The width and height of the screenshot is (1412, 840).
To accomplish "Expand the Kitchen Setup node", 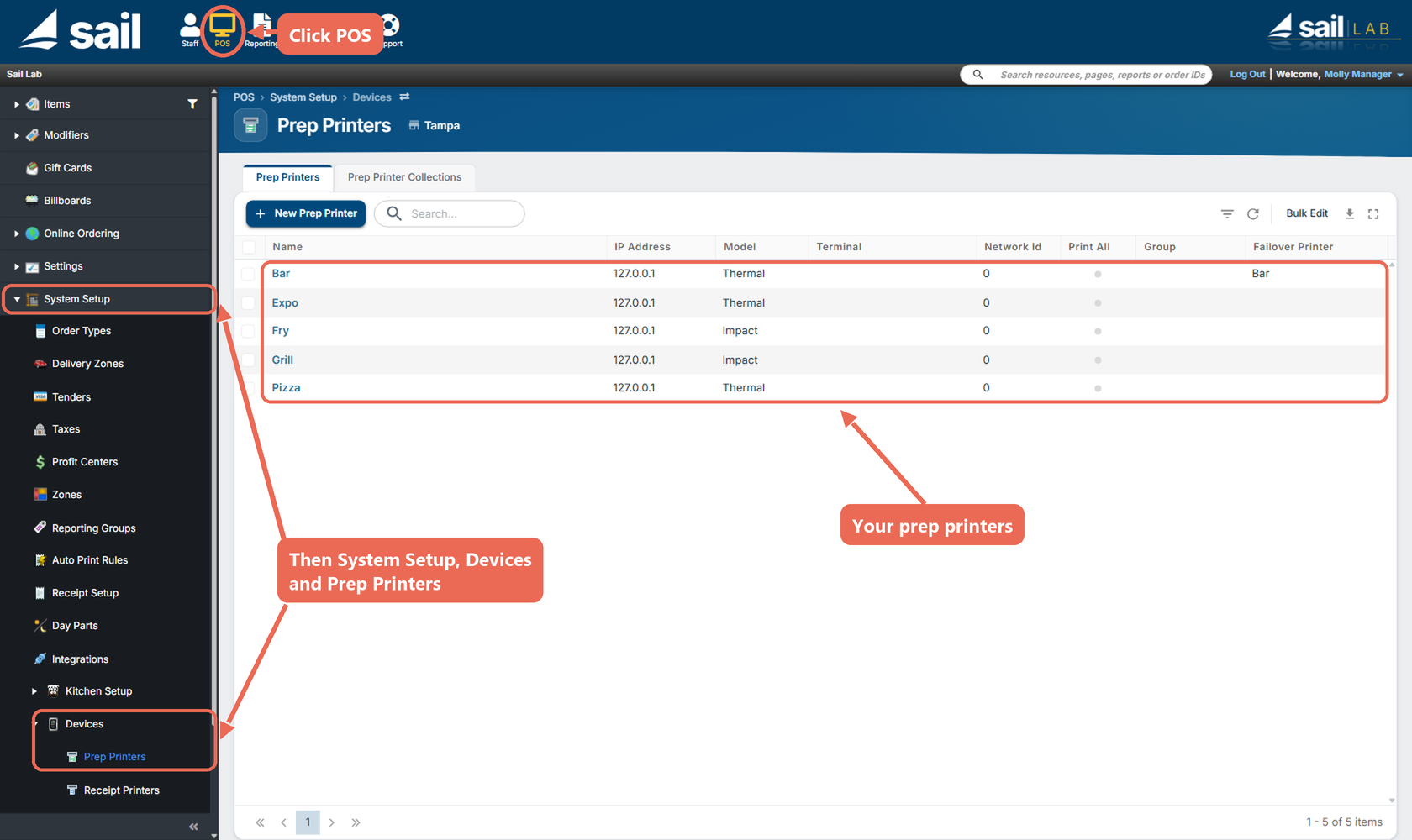I will [34, 691].
